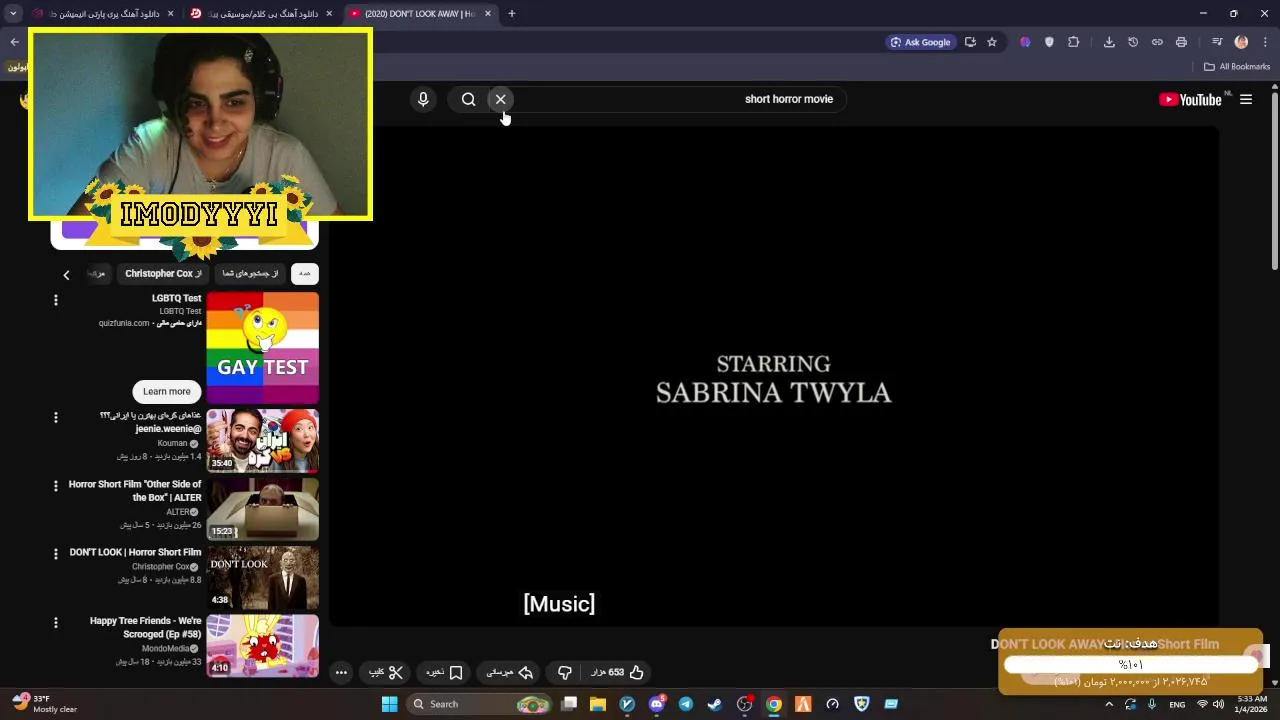Image resolution: width=1280 pixels, height=720 pixels.
Task: Click the Clip scissors button
Action: tap(386, 673)
